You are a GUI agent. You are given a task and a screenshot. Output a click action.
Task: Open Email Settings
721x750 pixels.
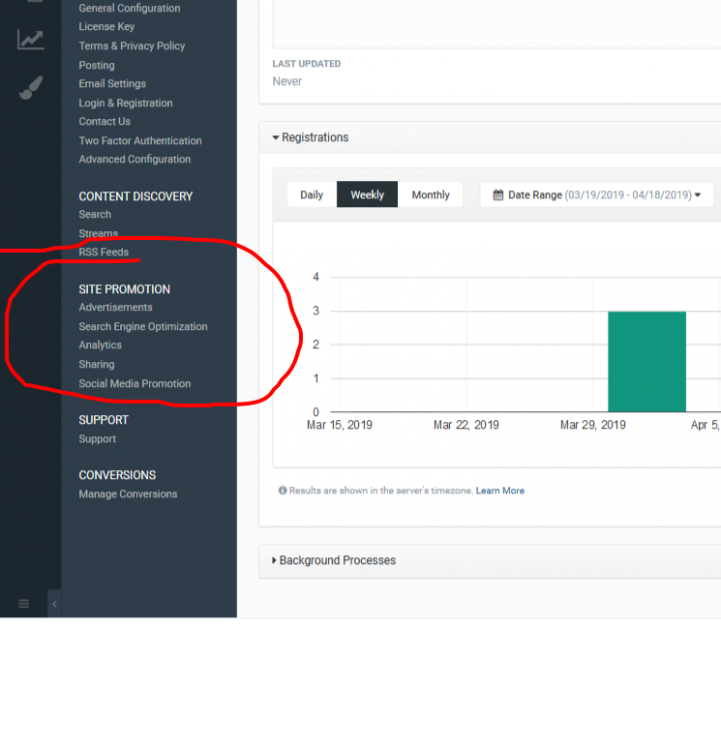[x=112, y=84]
